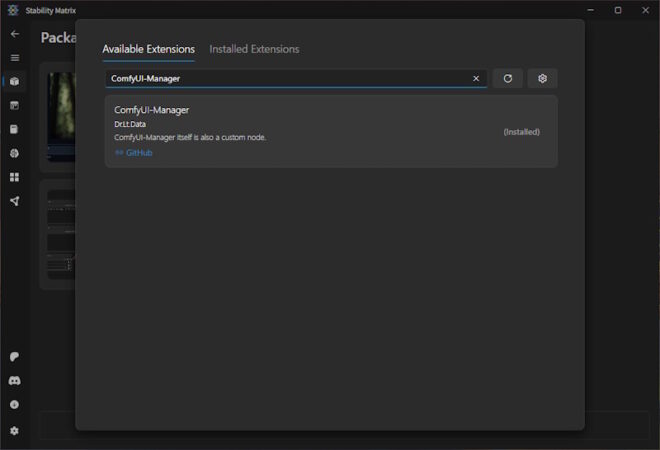Click the extension description text
Screen dimensions: 660x450
click(190, 138)
